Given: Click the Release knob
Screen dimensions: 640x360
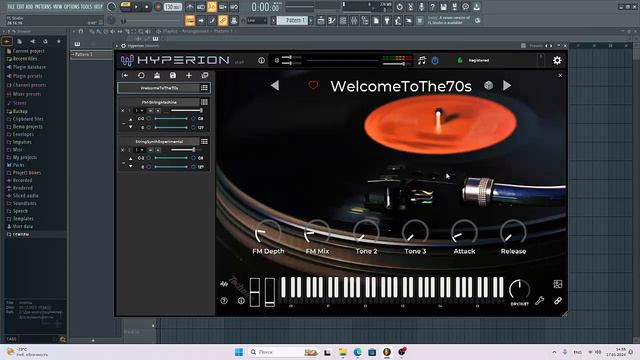Looking at the screenshot, I should (x=513, y=233).
